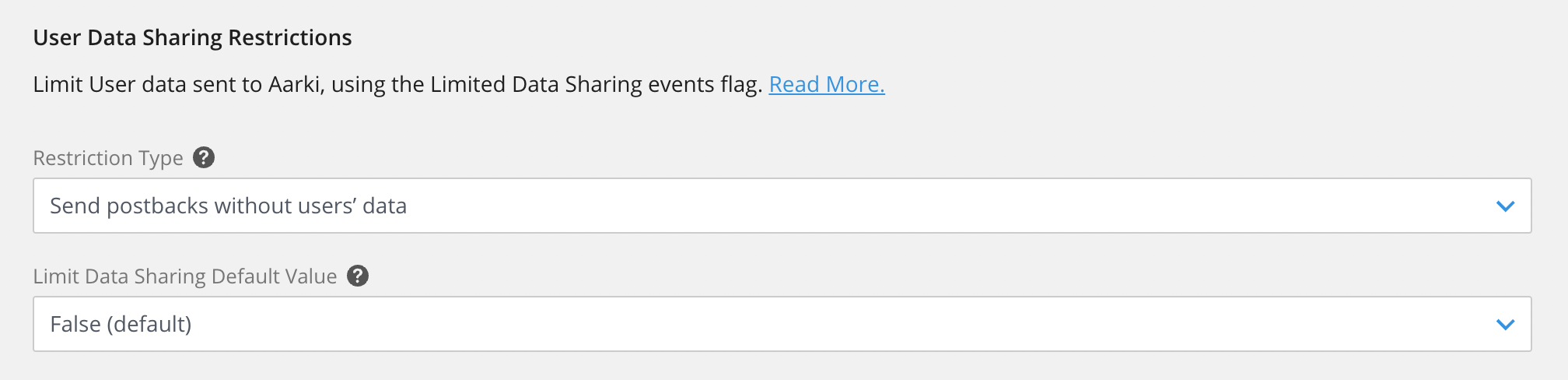This screenshot has width=1568, height=380.
Task: Open the Limit Data Sharing Default Value dropdown
Action: pos(782,324)
